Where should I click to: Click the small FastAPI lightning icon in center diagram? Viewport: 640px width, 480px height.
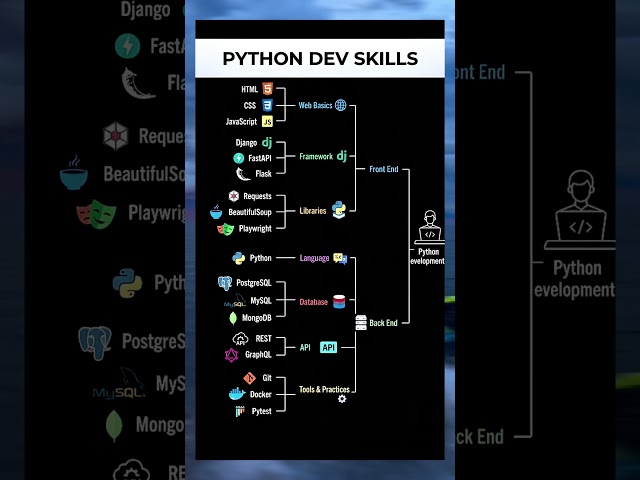(238, 158)
